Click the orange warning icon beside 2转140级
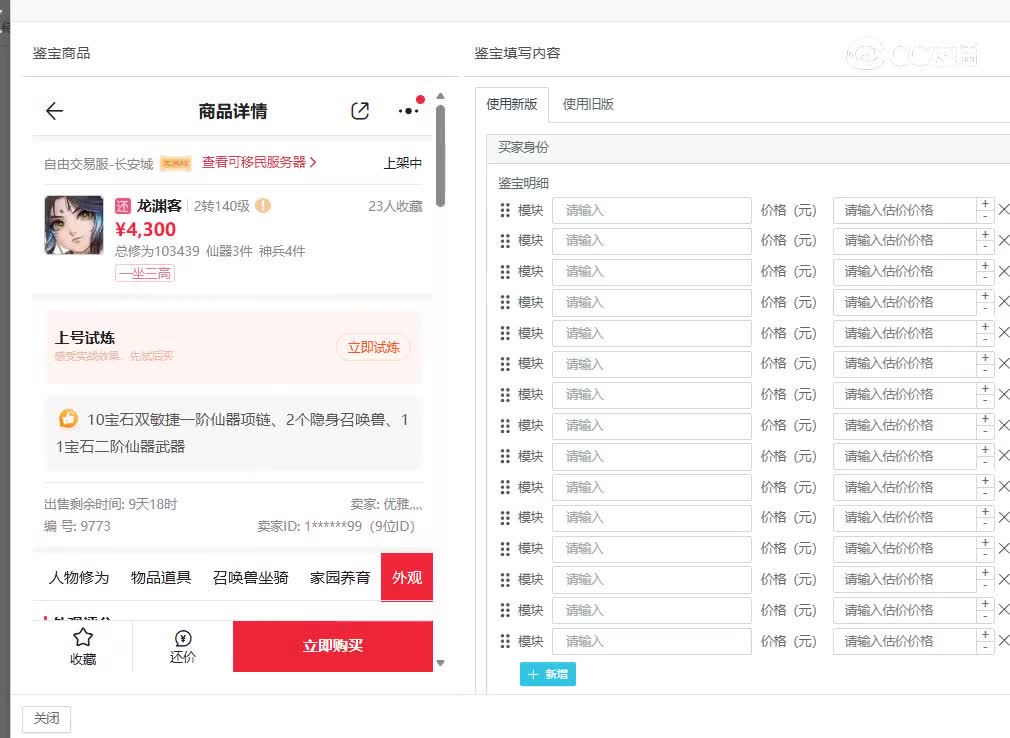 coord(263,206)
